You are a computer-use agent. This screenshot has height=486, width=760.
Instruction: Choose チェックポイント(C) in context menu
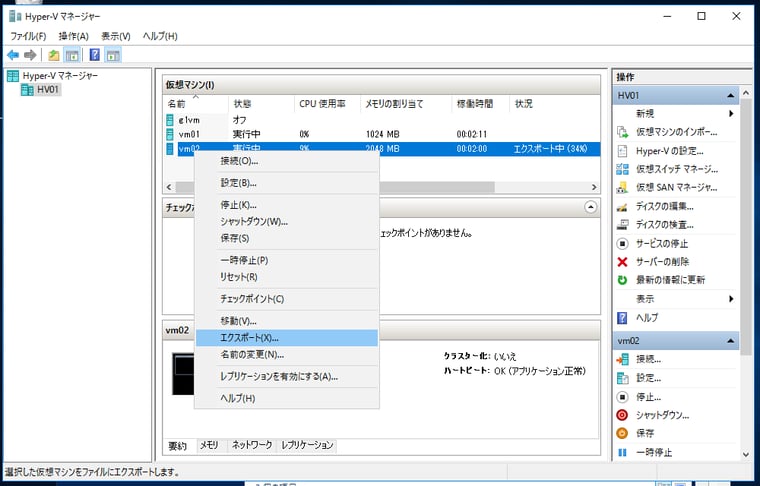[x=287, y=299]
